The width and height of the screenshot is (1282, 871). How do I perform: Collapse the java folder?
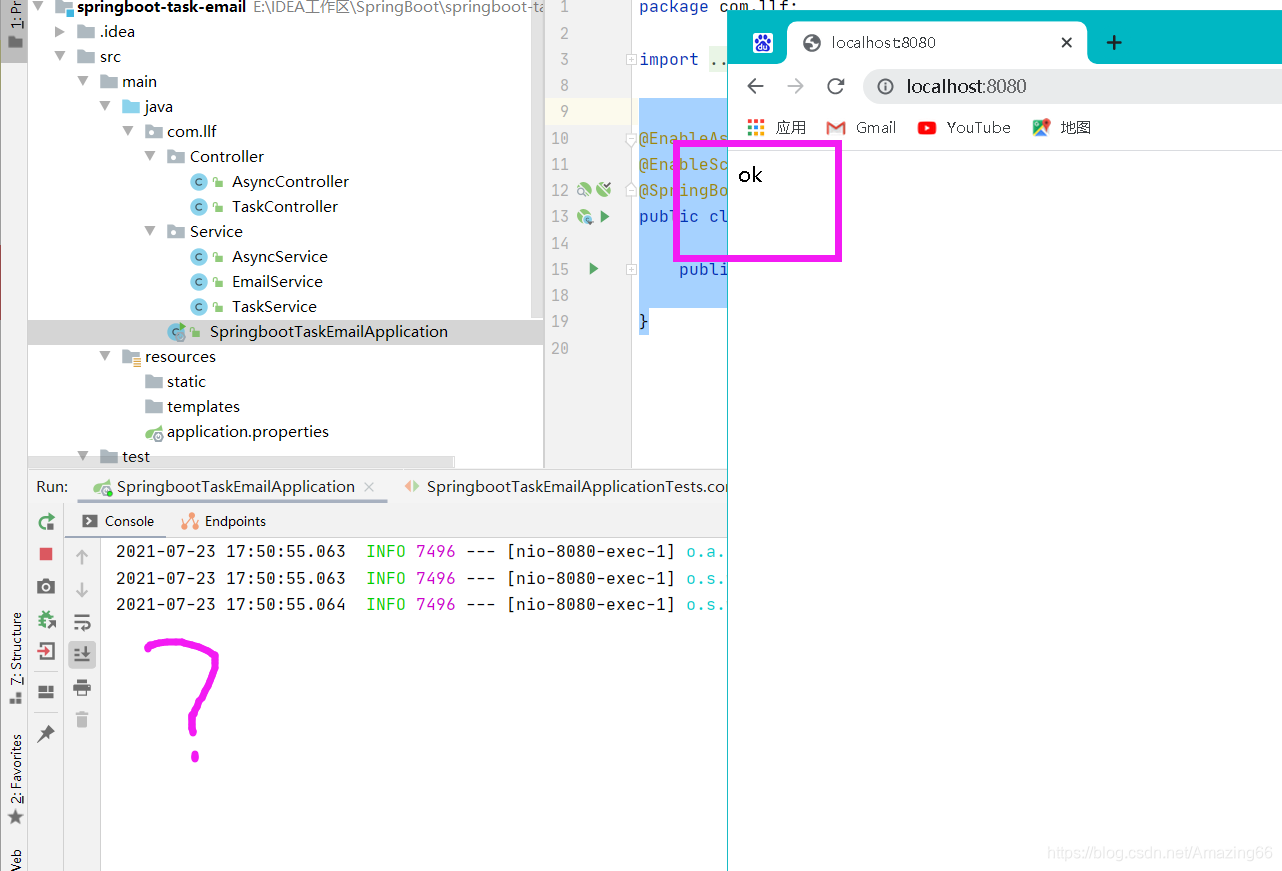(105, 106)
